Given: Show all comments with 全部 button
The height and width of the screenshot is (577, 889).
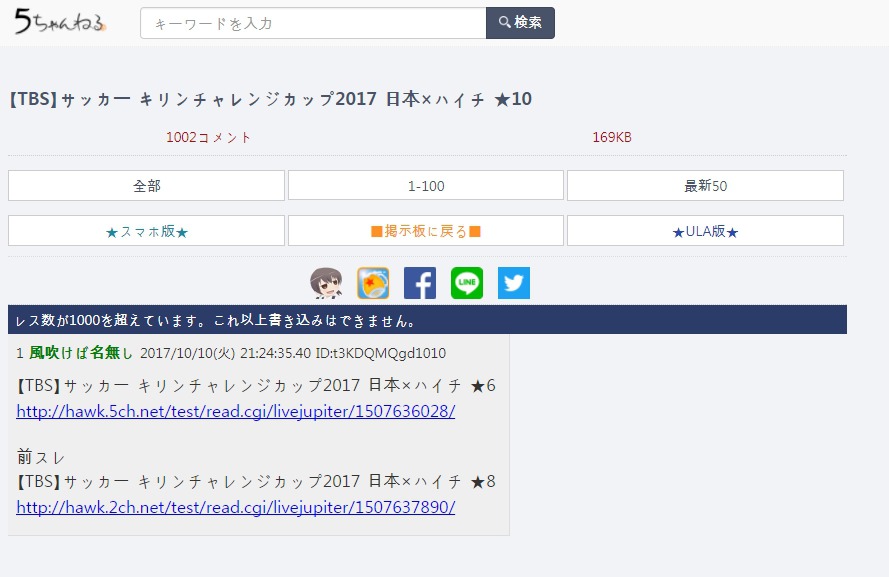Looking at the screenshot, I should (x=146, y=185).
